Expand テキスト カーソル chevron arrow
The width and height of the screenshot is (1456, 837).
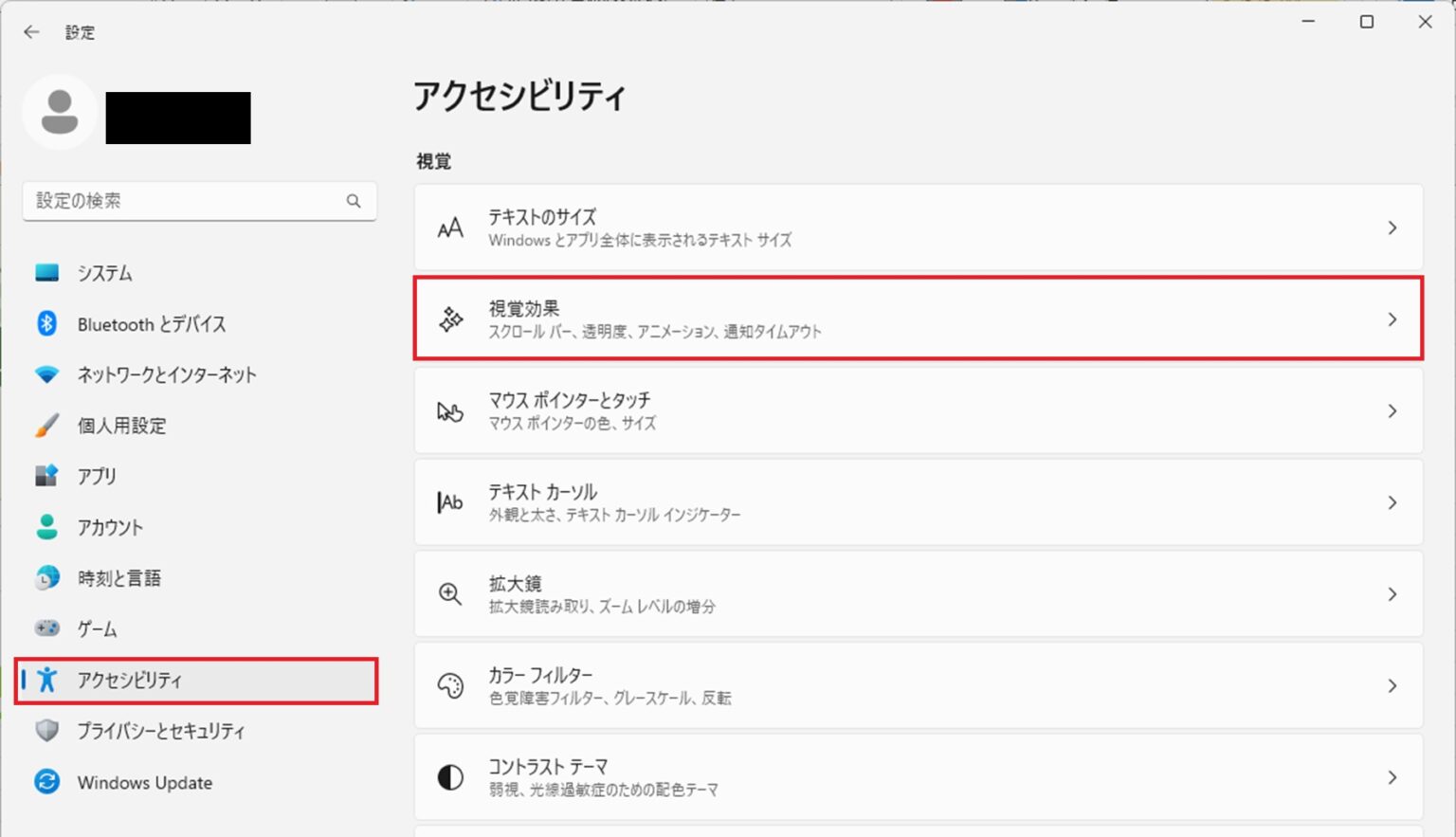(x=1392, y=502)
